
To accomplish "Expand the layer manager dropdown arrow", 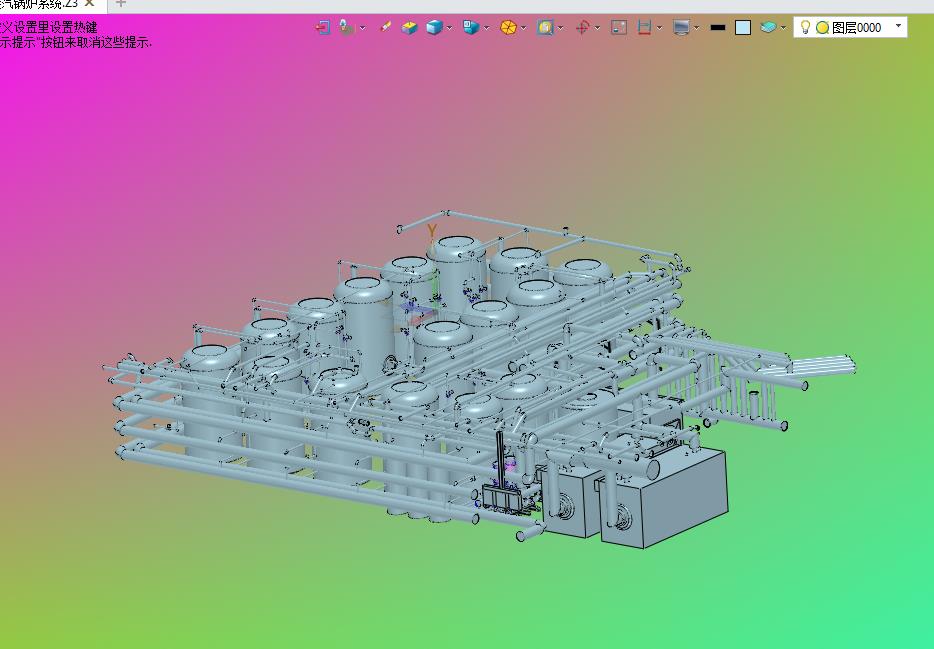I will (x=783, y=27).
